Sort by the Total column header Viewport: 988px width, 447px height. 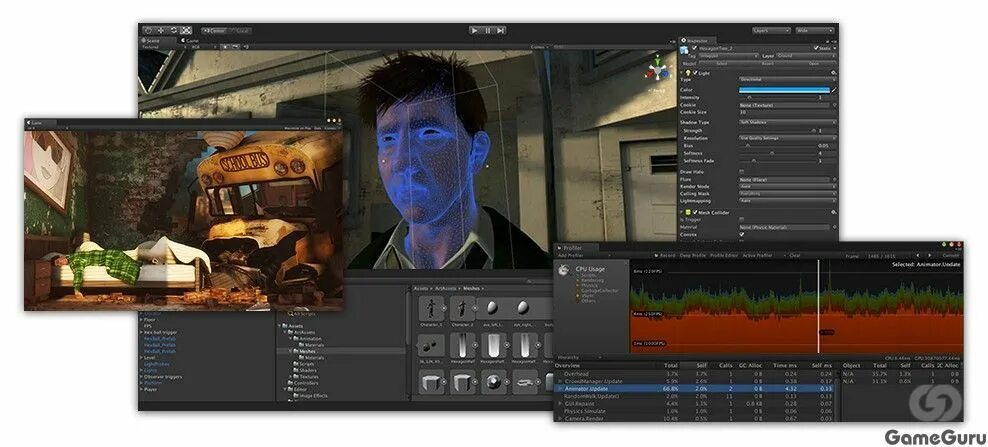pos(670,366)
